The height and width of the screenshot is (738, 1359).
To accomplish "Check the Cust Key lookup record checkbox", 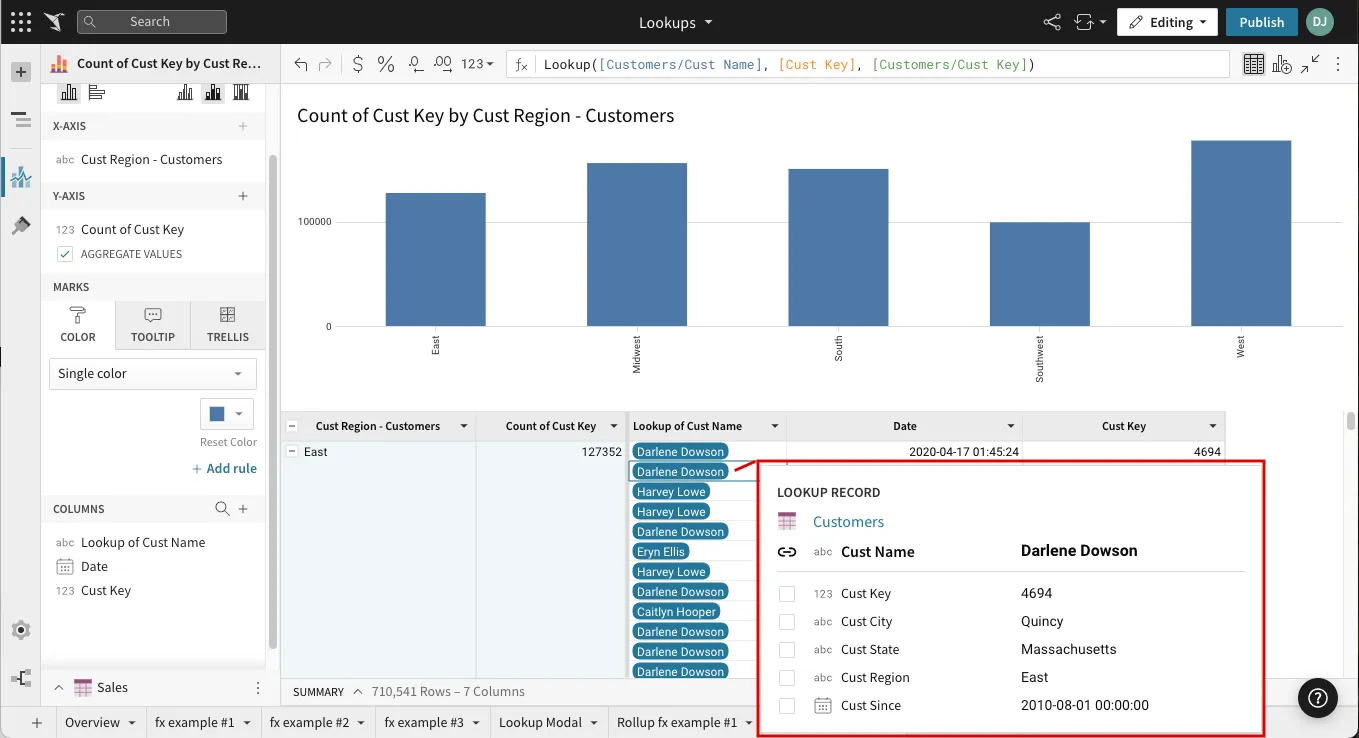I will coord(787,594).
